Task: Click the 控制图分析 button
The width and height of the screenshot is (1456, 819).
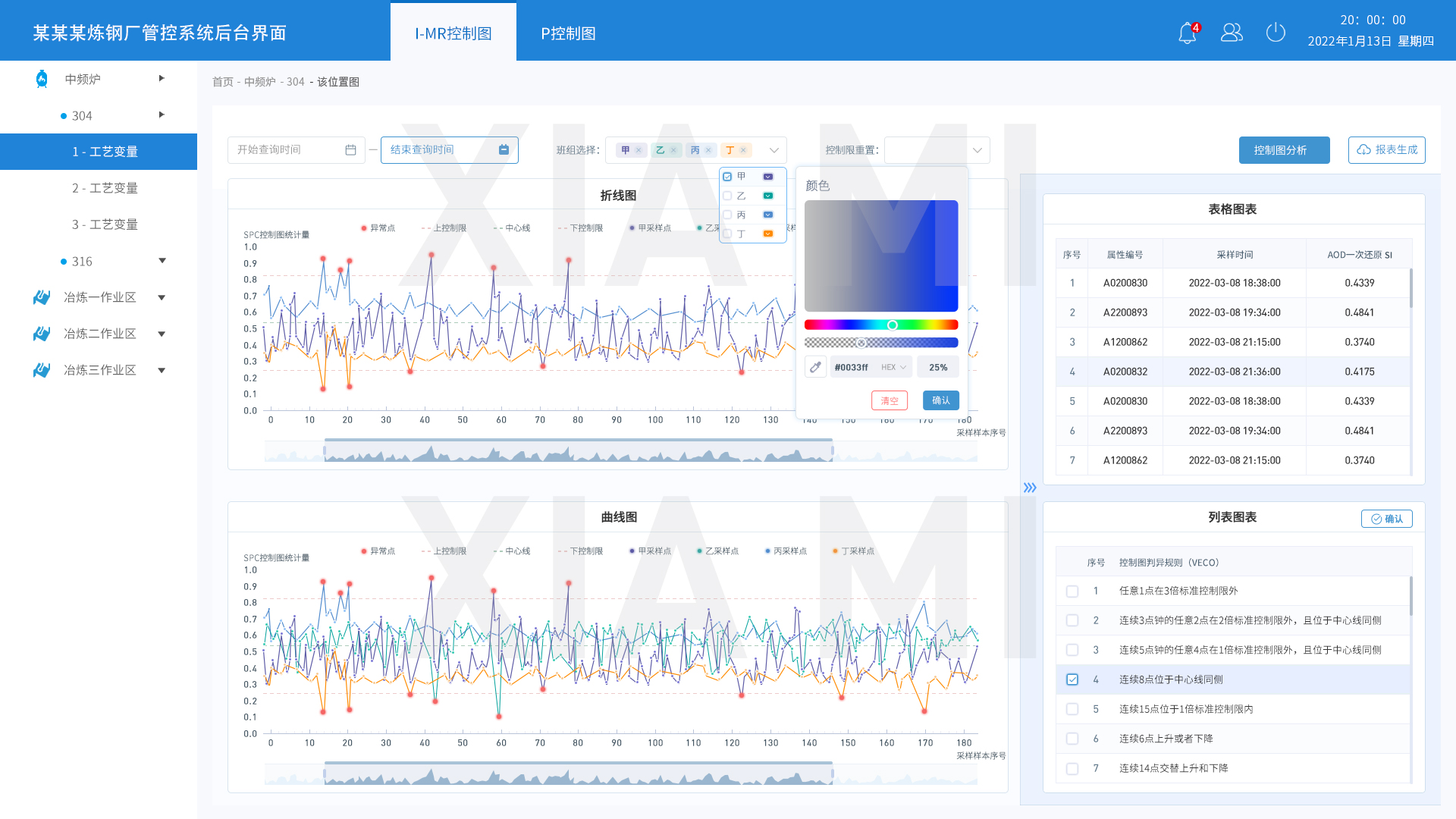Action: 1284,150
